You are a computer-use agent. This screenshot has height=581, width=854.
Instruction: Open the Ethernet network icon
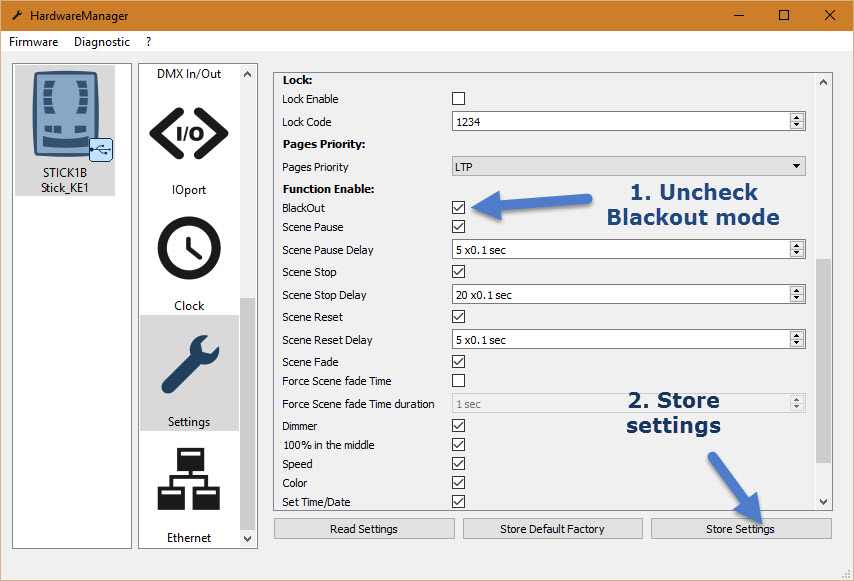tap(189, 479)
